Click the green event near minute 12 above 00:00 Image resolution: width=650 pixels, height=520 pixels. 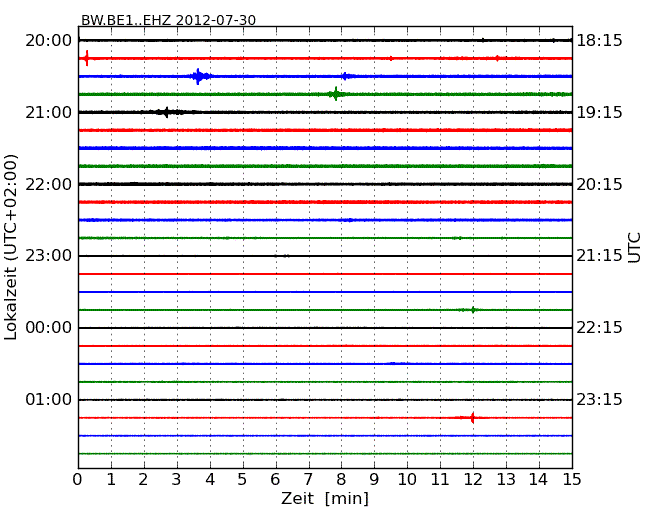(x=472, y=310)
